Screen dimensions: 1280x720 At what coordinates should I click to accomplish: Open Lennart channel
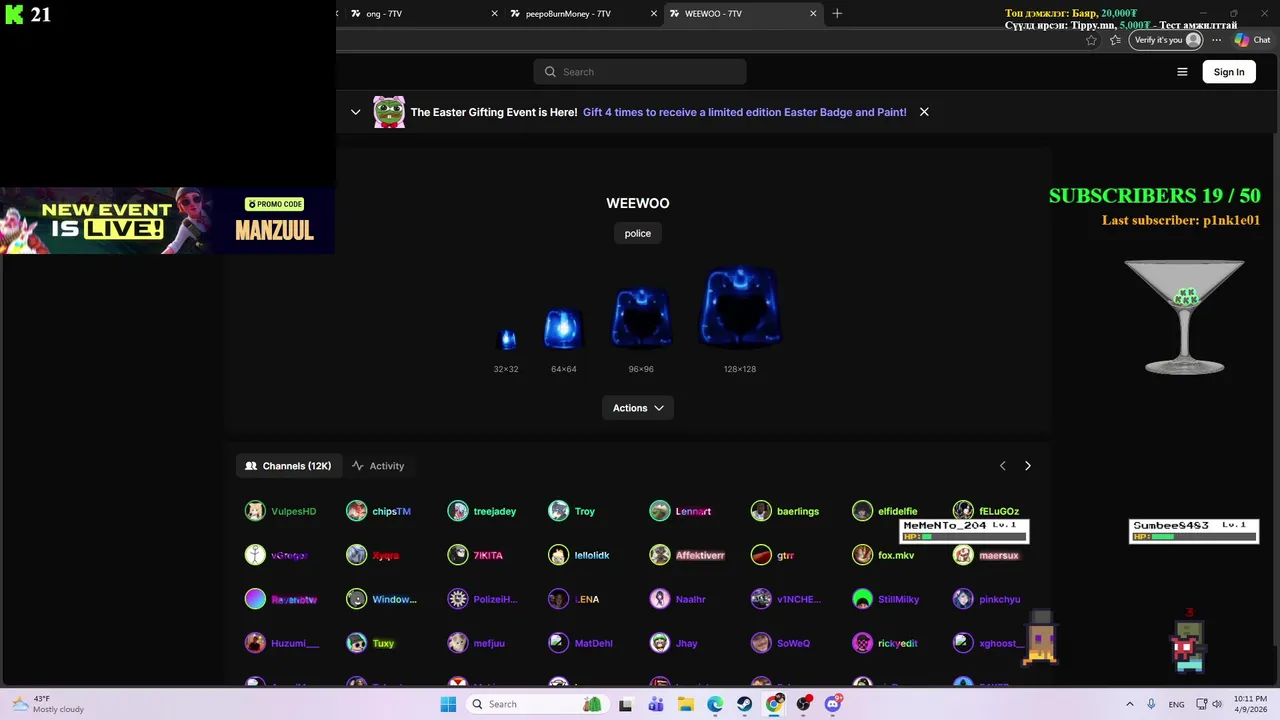point(681,511)
